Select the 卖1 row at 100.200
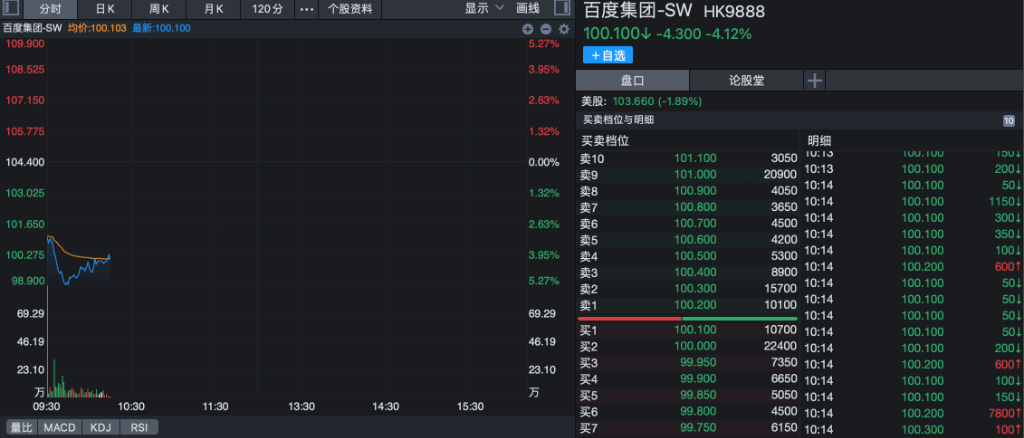Viewport: 1024px width, 438px height. click(x=688, y=304)
